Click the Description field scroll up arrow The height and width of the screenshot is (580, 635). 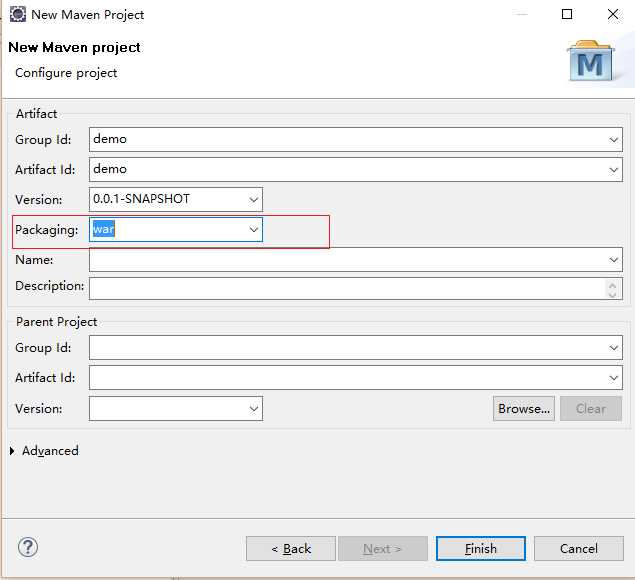coord(612,285)
